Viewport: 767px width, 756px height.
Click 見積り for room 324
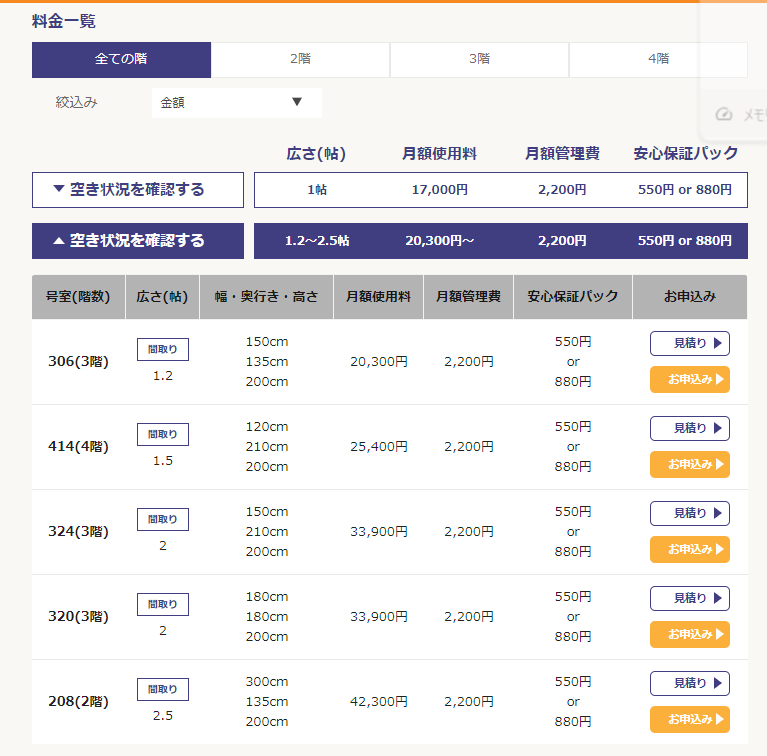tap(690, 513)
